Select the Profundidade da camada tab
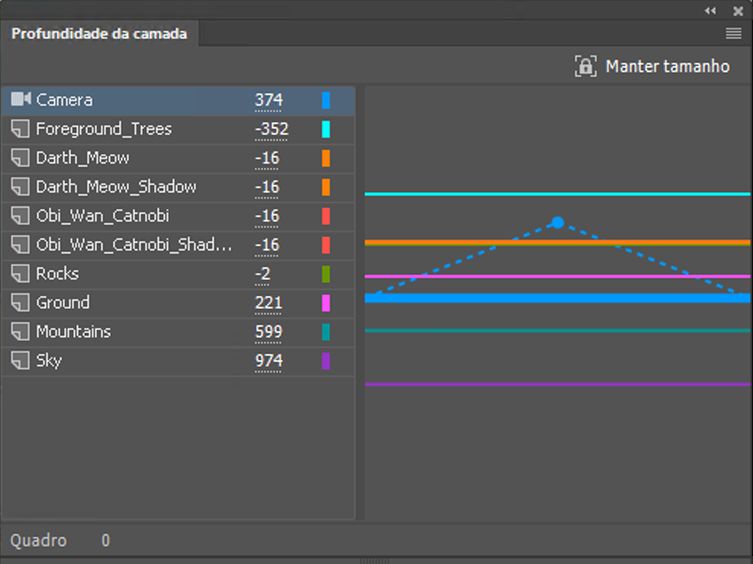The image size is (753, 564). 99,33
